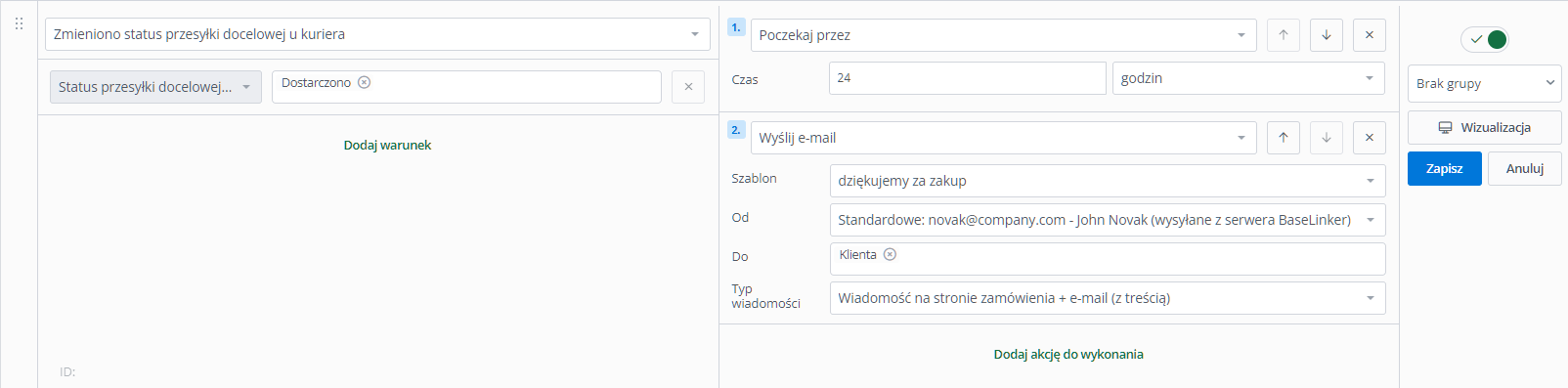Image resolution: width=1568 pixels, height=388 pixels.
Task: Open the 'Brak grupy' group dropdown
Action: click(x=1485, y=83)
